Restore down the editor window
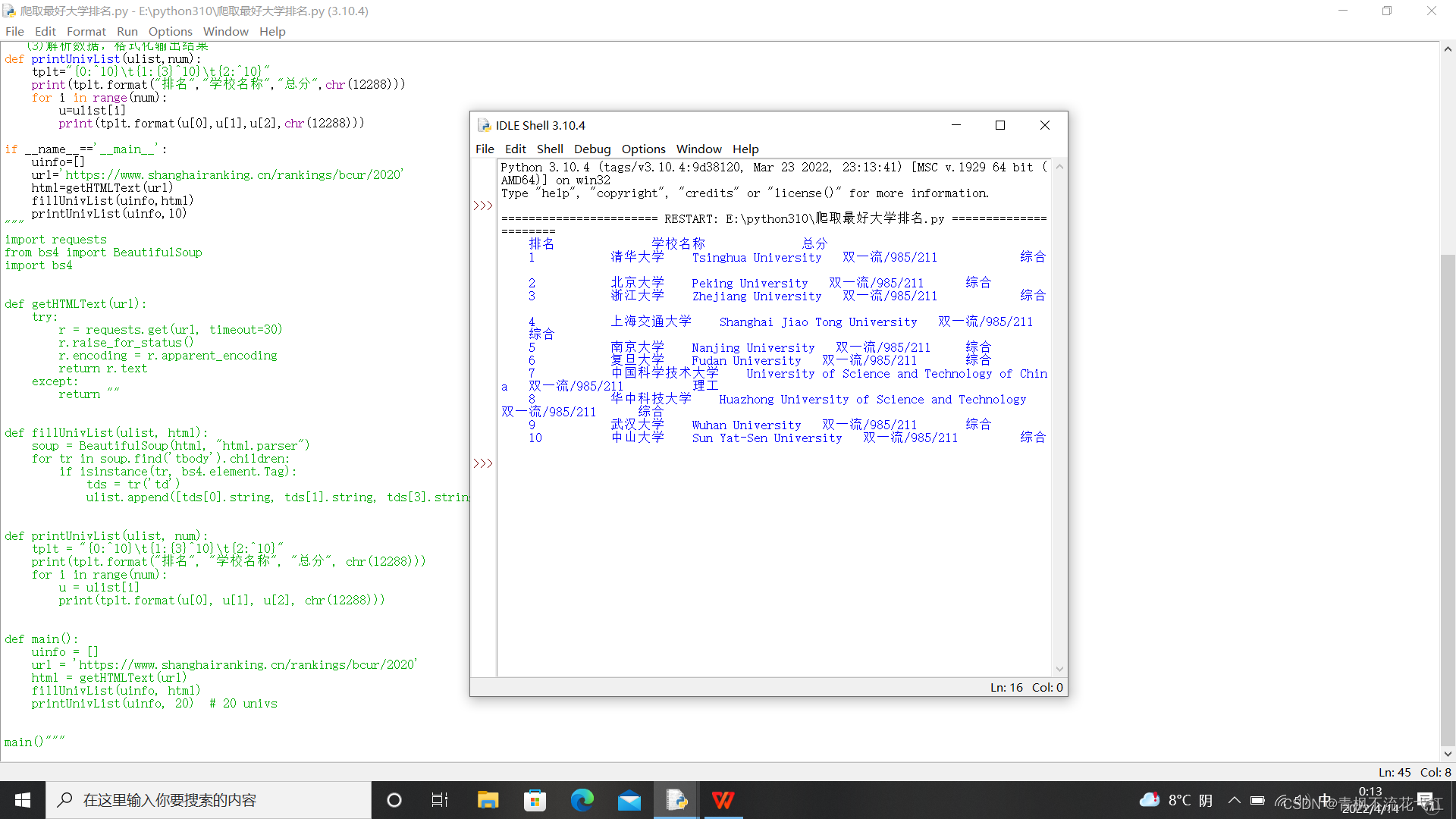Viewport: 1456px width, 819px height. pos(1387,11)
